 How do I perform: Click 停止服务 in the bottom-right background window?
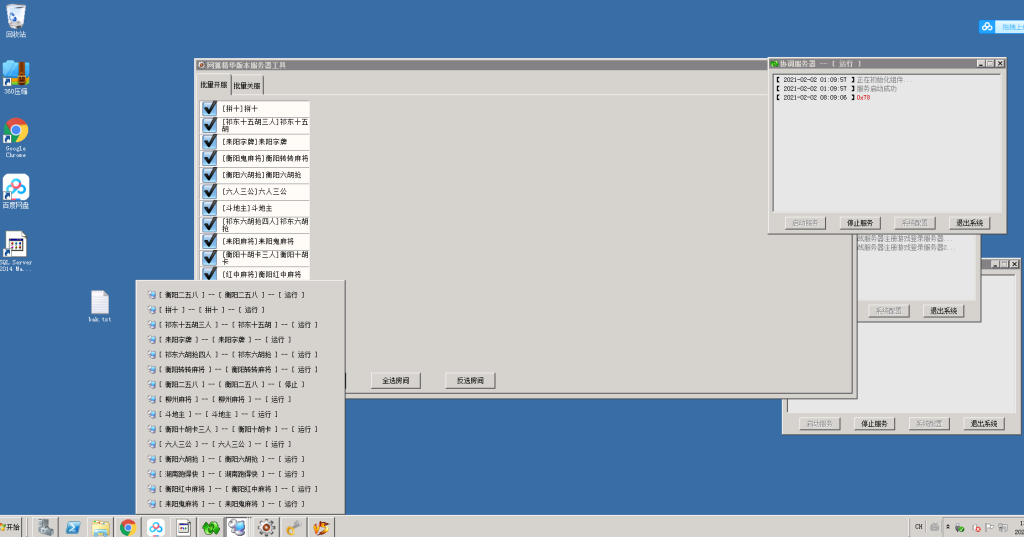pyautogui.click(x=874, y=423)
